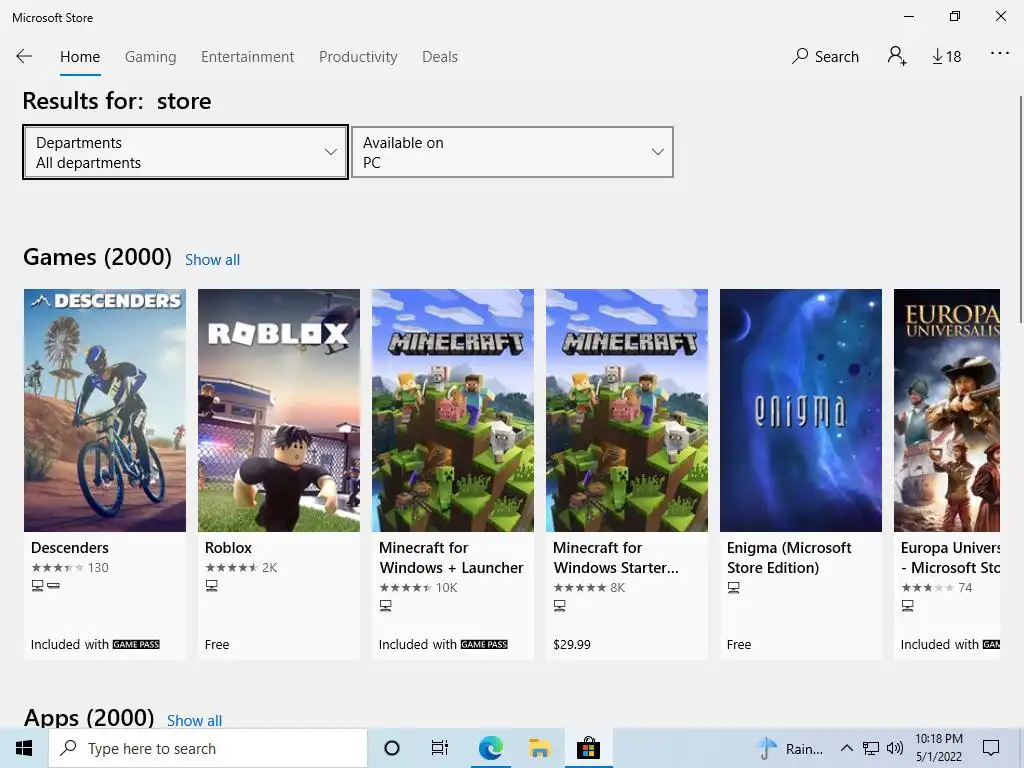1024x768 pixels.
Task: Go back using the back arrow
Action: (24, 56)
